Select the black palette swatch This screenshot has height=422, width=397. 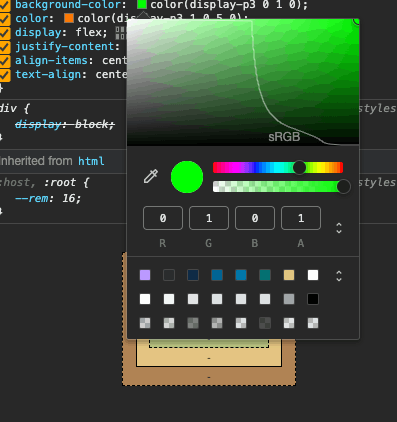click(313, 299)
